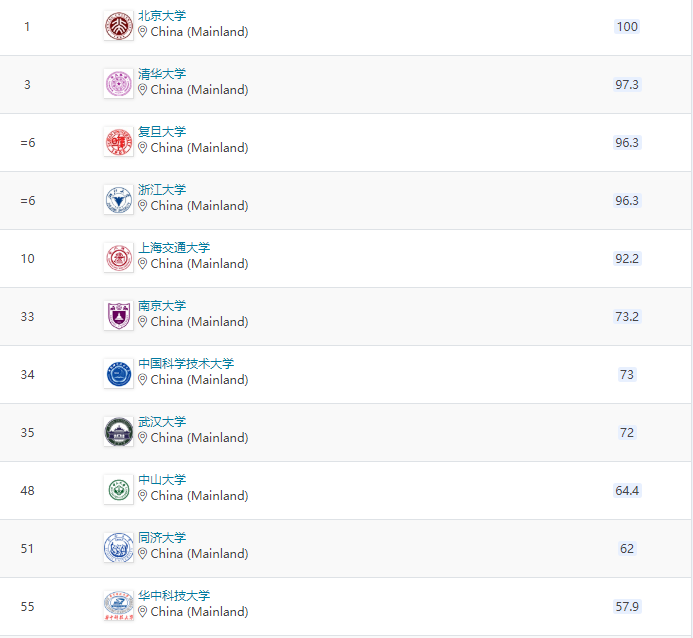Open the 复旦大学 link
The image size is (693, 638).
click(x=162, y=132)
